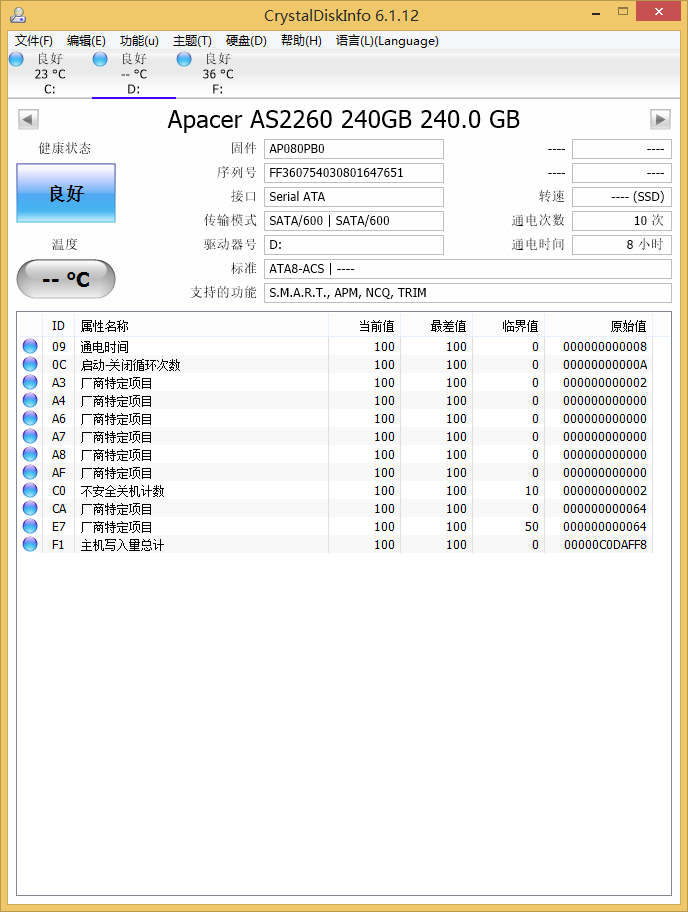Image resolution: width=688 pixels, height=912 pixels.
Task: Click status orb for attribute A7
Action: click(30, 437)
